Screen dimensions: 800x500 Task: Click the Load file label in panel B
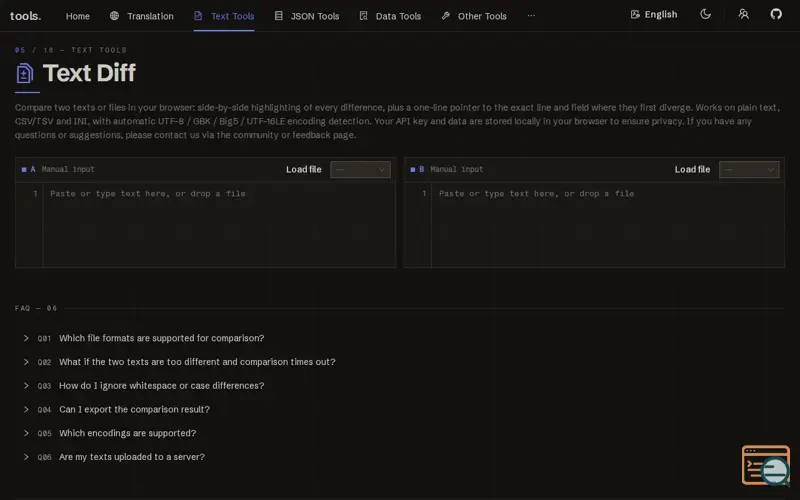coord(692,169)
